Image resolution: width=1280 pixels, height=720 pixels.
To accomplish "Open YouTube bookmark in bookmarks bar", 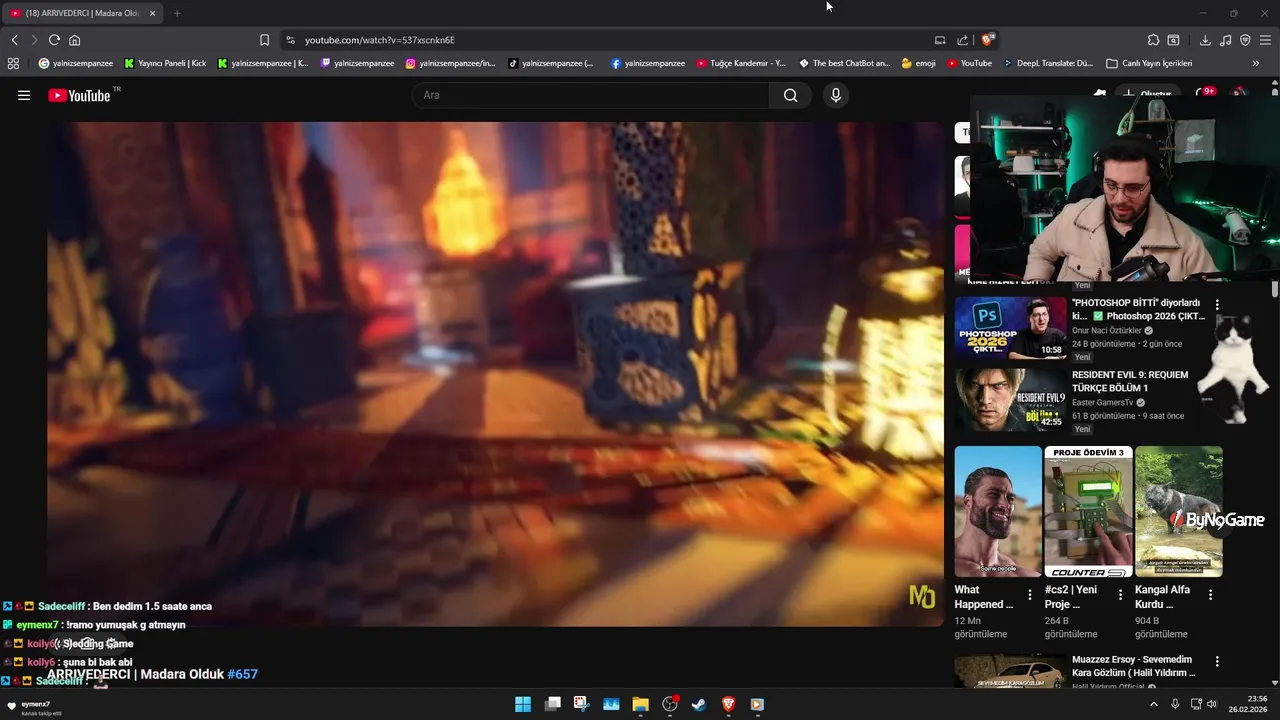I will click(x=970, y=63).
